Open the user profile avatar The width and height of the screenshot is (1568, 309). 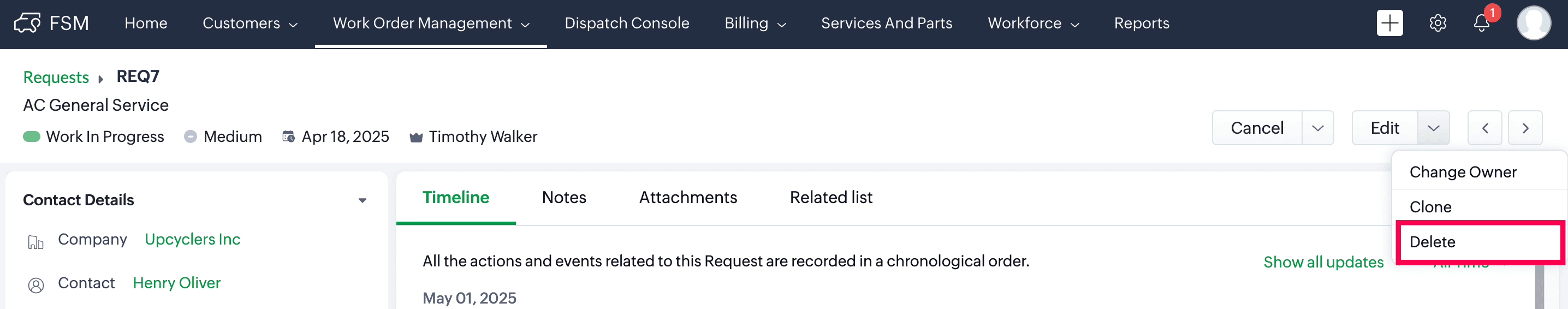(1533, 23)
